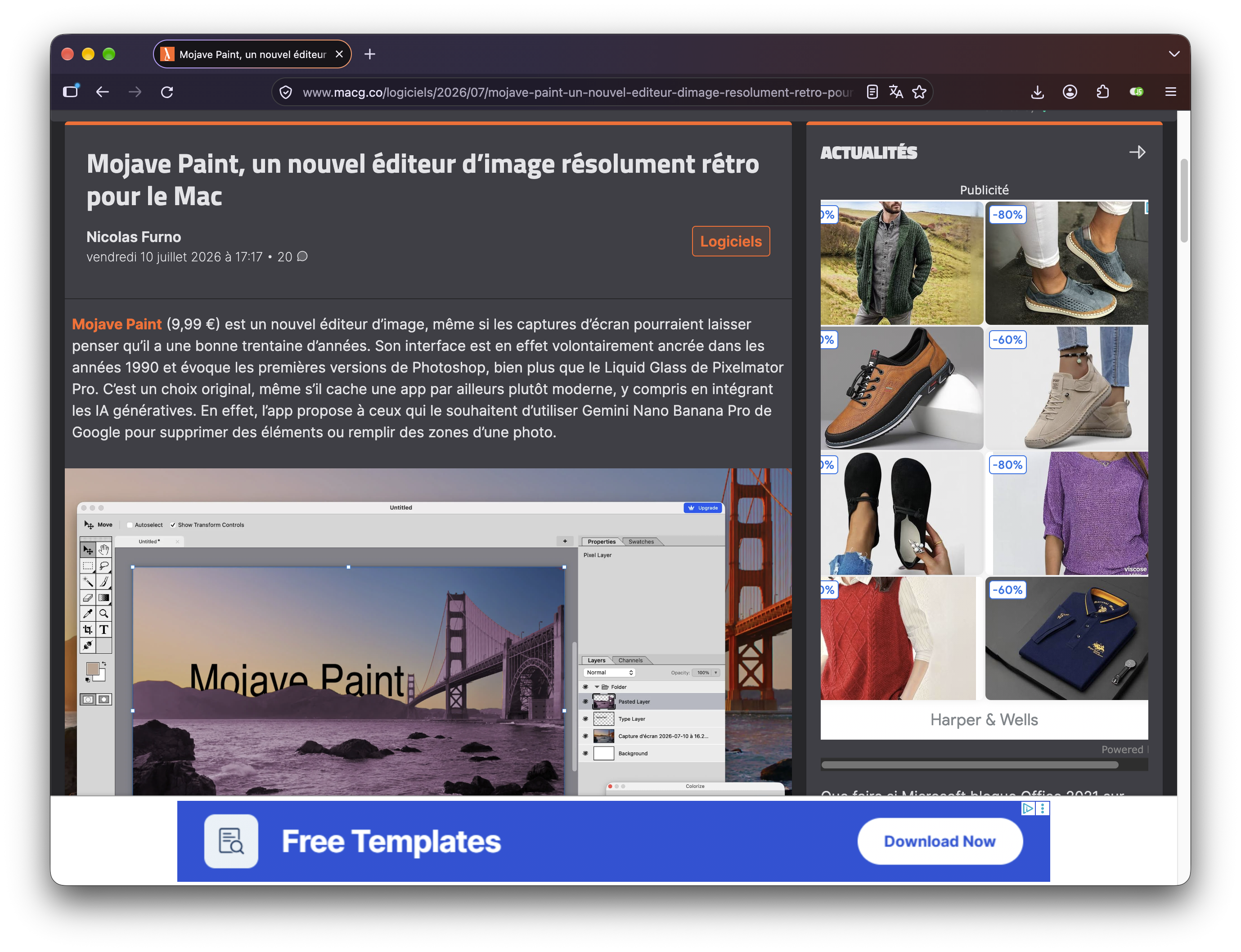The width and height of the screenshot is (1241, 952).
Task: Toggle Reader View from the address bar
Action: click(x=872, y=92)
